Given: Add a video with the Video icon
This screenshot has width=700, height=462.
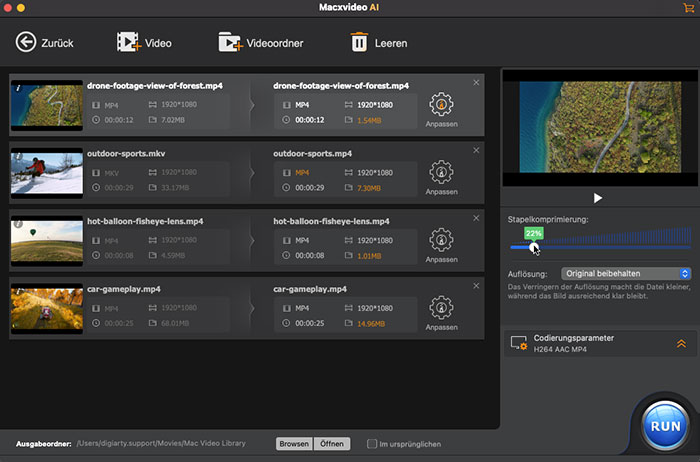Looking at the screenshot, I should (x=129, y=42).
